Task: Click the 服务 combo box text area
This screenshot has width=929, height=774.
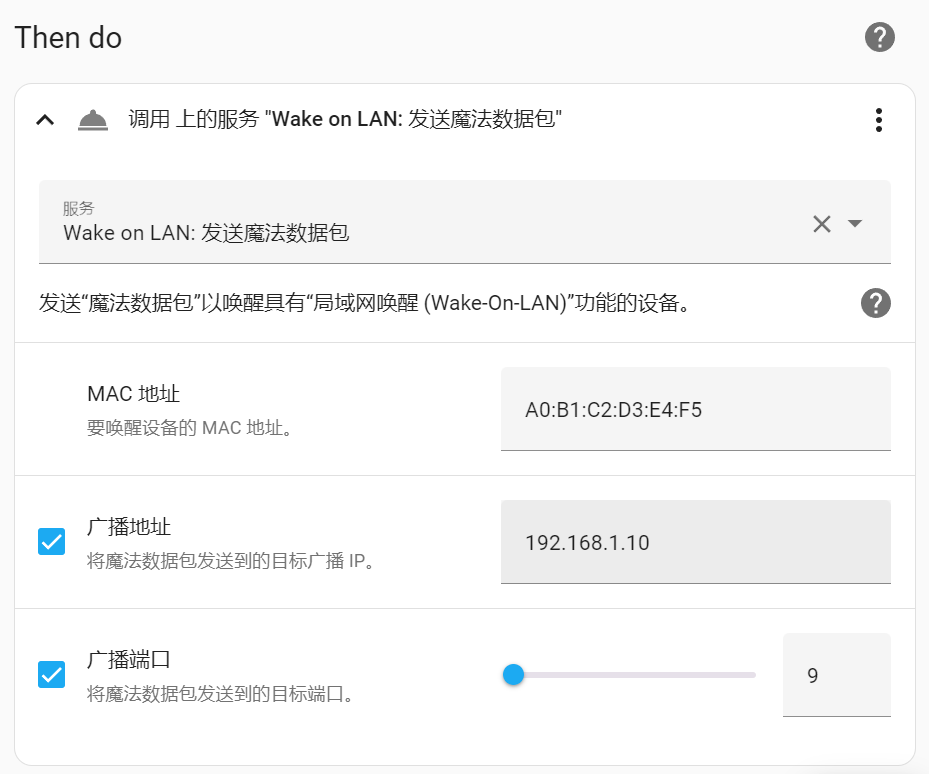Action: (420, 223)
